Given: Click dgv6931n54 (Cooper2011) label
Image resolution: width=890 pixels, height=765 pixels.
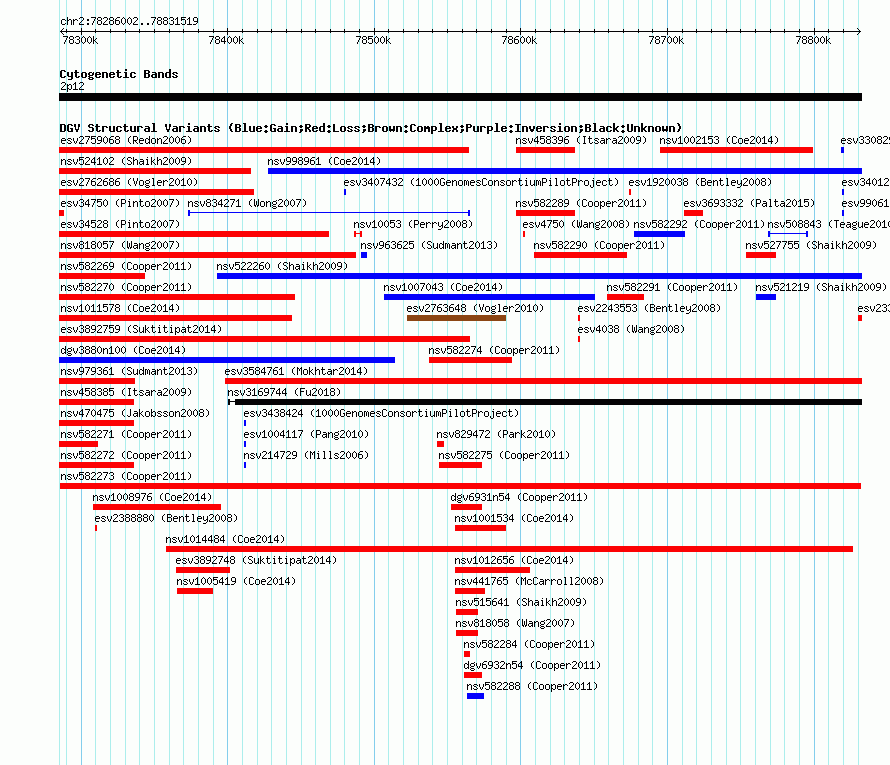Looking at the screenshot, I should 519,497.
